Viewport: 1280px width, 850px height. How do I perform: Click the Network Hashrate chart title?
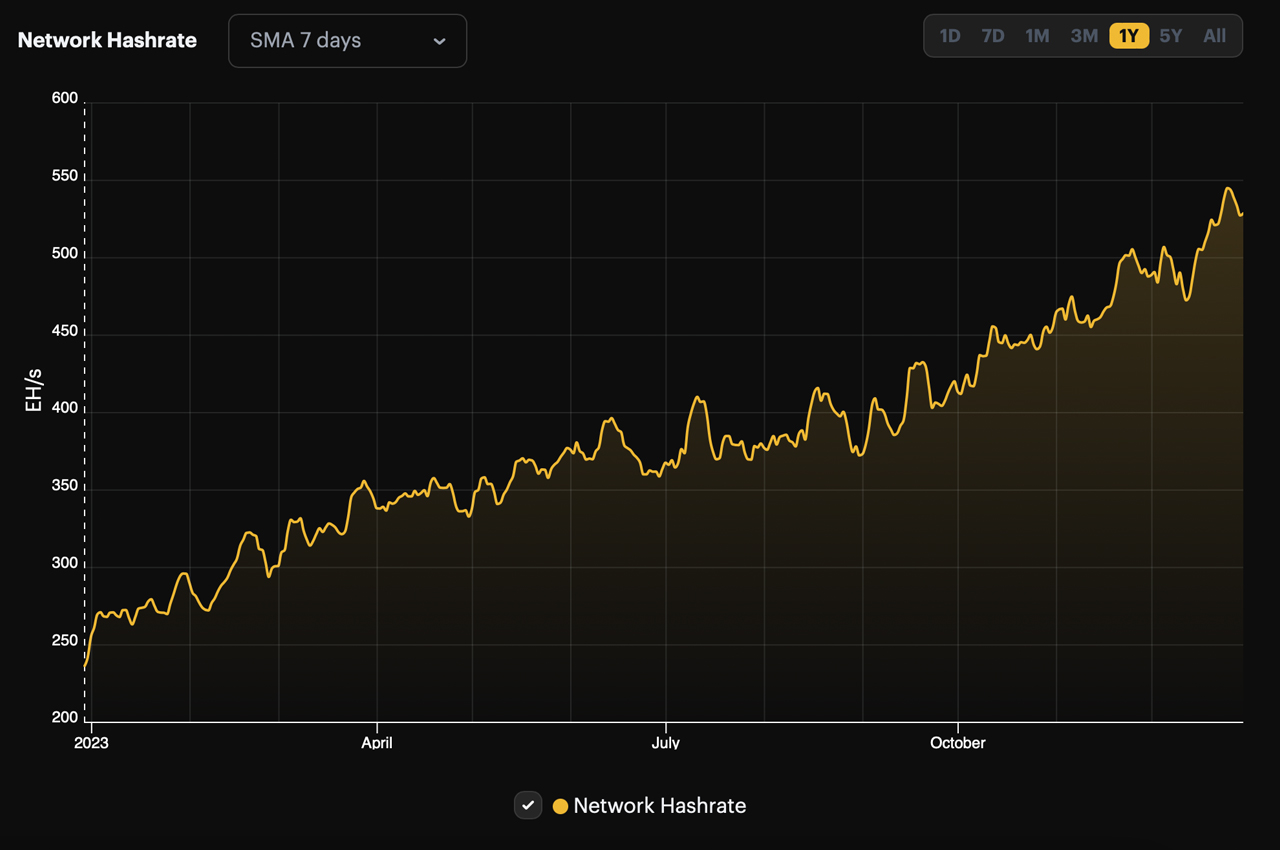pos(107,41)
